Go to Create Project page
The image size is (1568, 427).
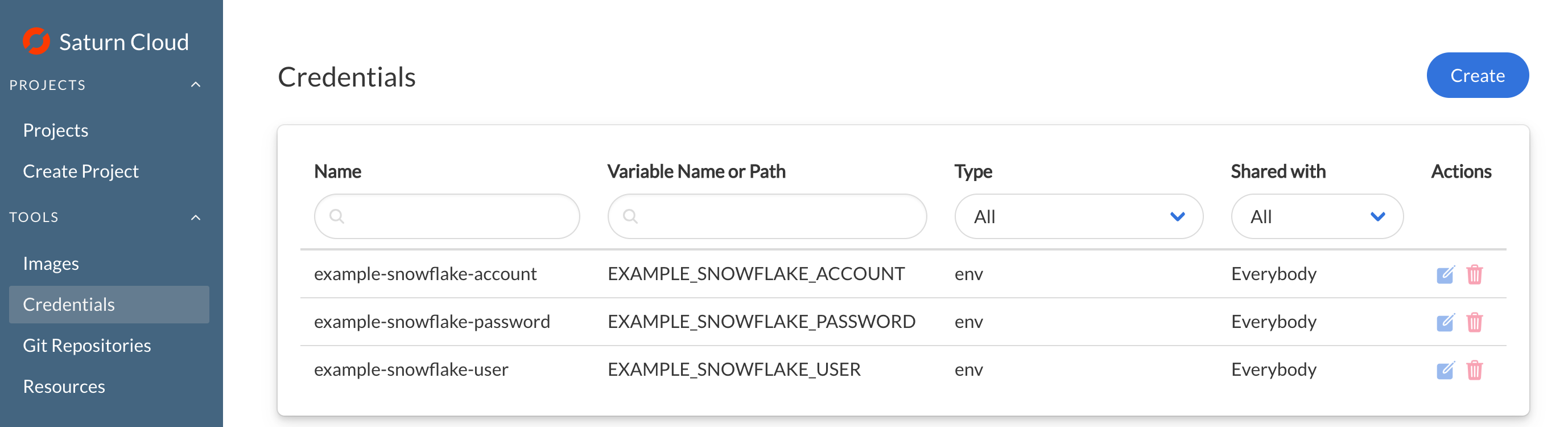coord(80,171)
